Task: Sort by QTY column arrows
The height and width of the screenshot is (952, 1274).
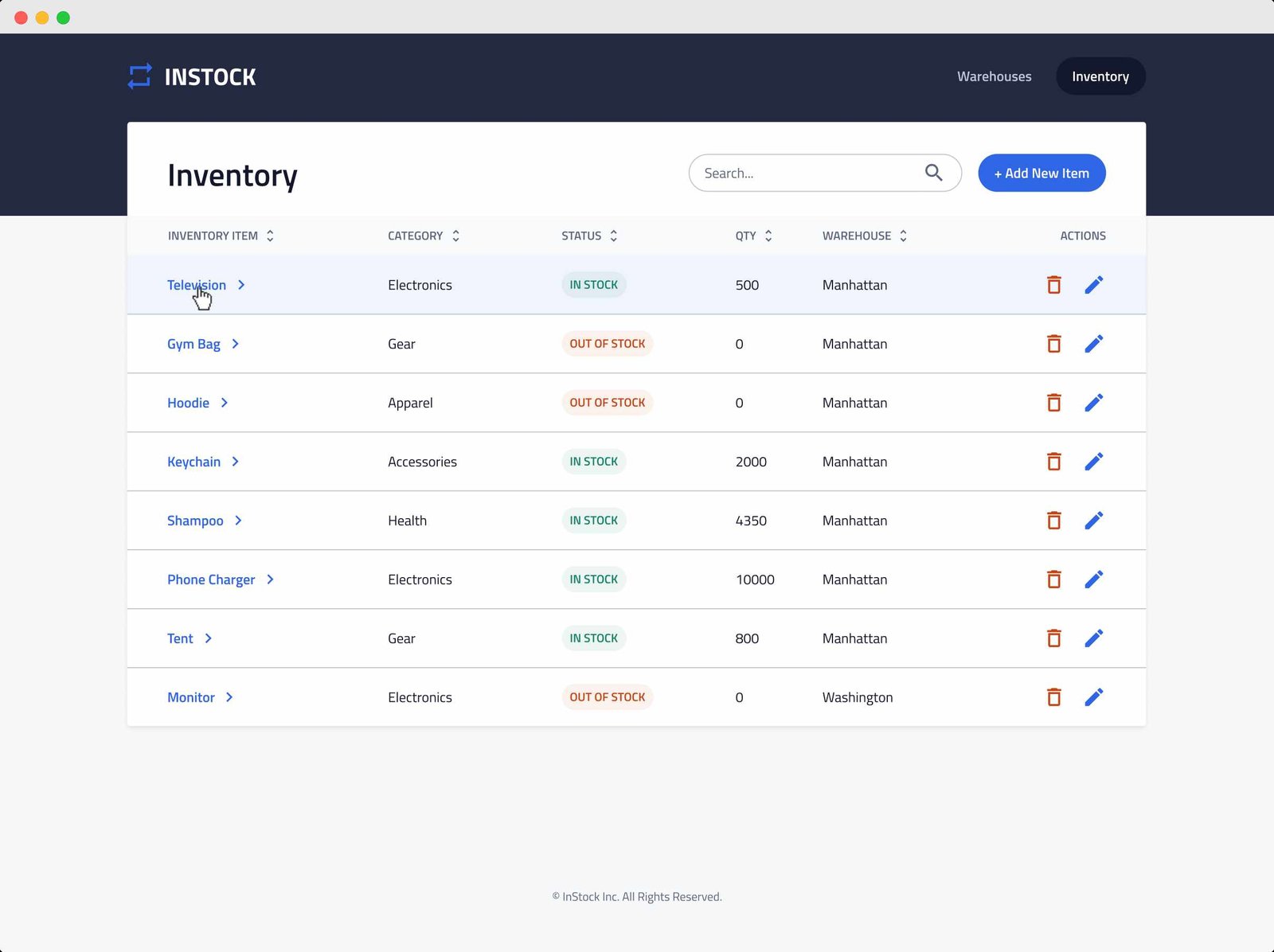Action: [768, 236]
